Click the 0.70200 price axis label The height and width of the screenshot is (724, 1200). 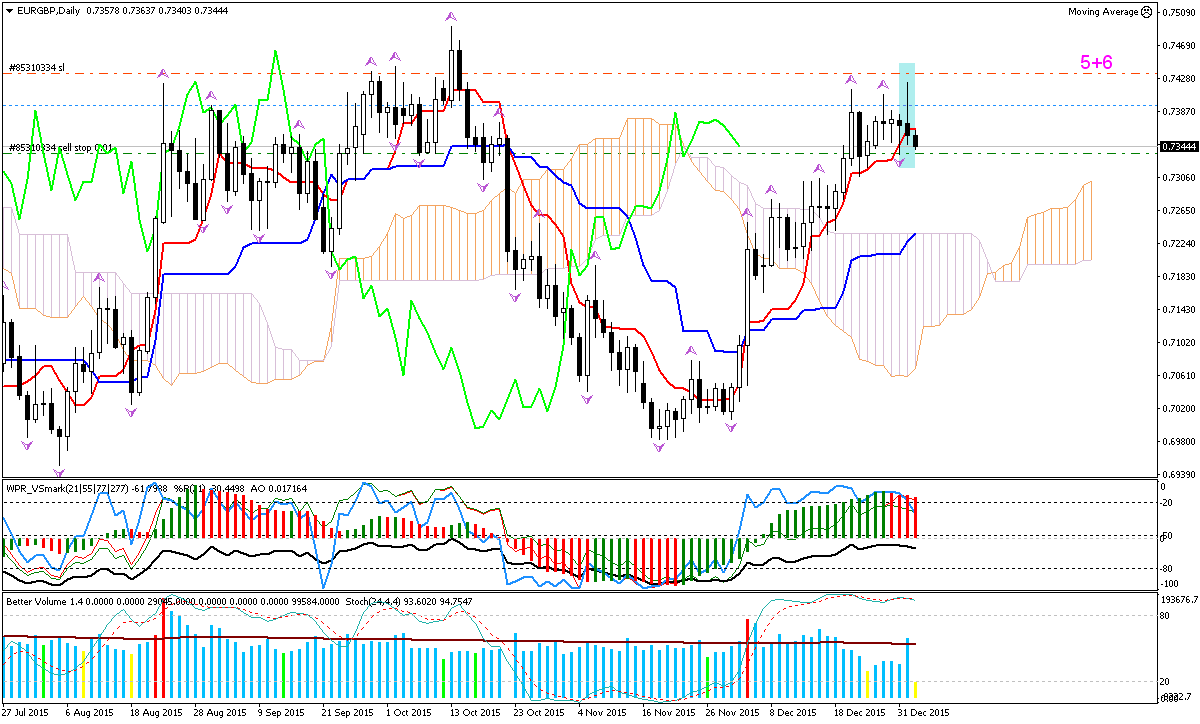click(1178, 408)
